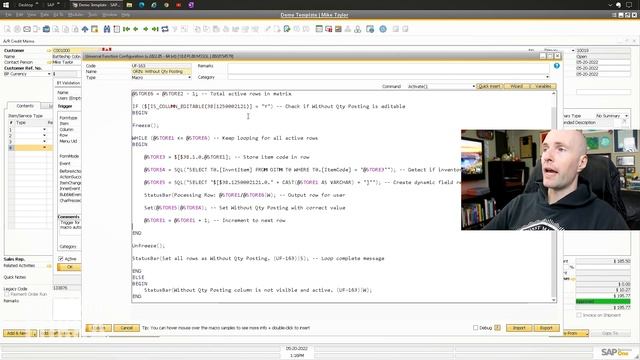640x360 pixels.
Task: Click the Wizard button
Action: tap(516, 87)
